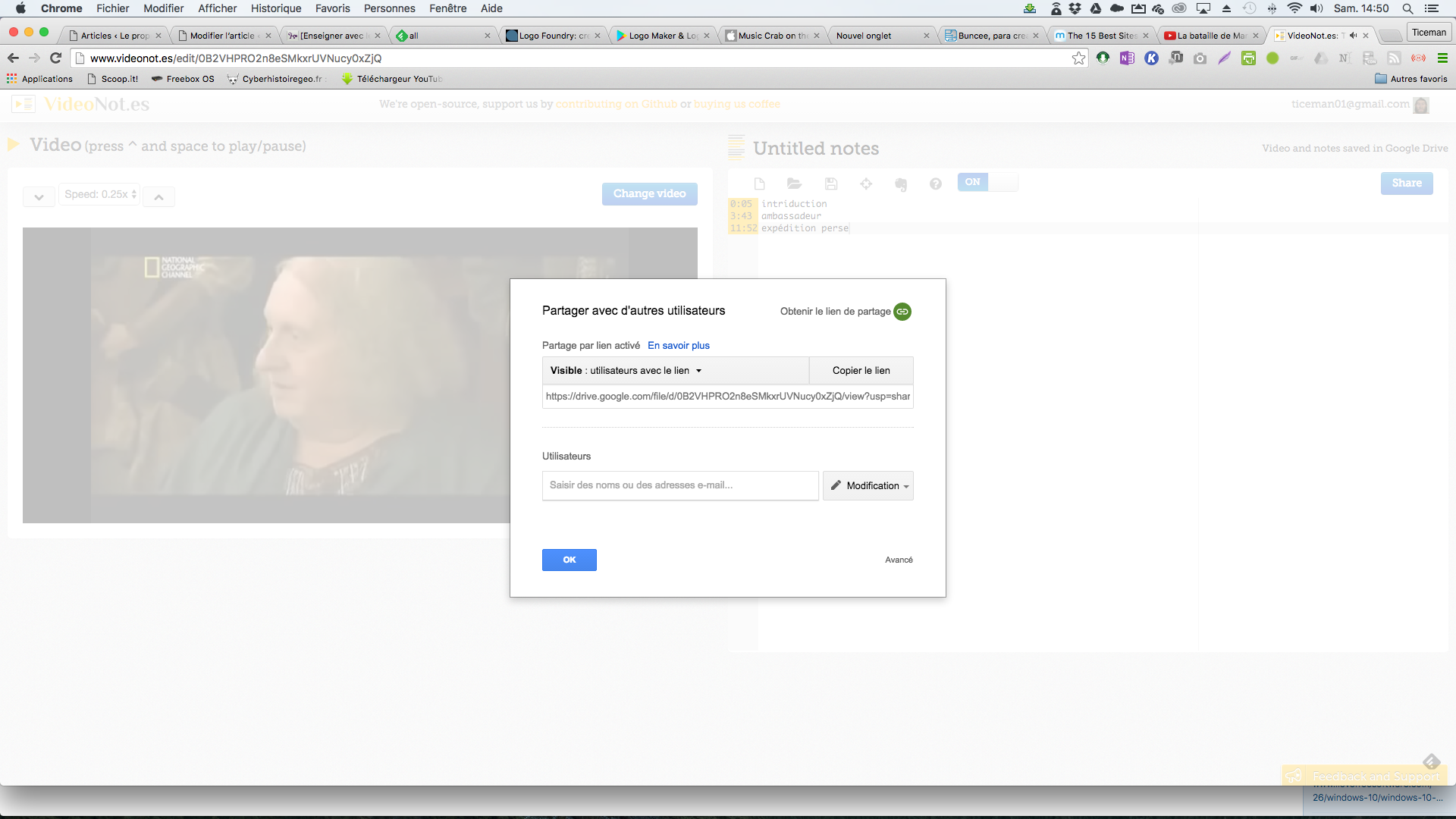Open the help question mark icon

[936, 184]
